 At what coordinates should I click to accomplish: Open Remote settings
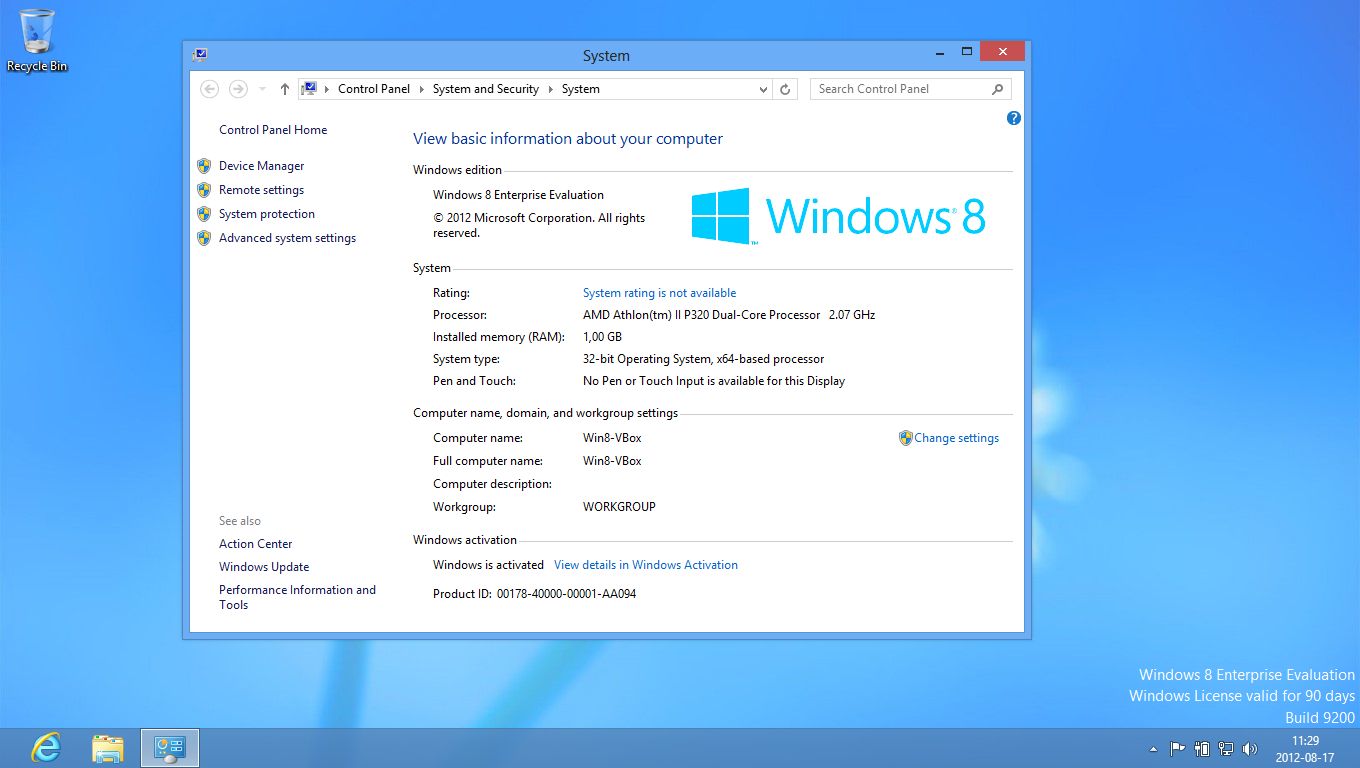tap(262, 190)
